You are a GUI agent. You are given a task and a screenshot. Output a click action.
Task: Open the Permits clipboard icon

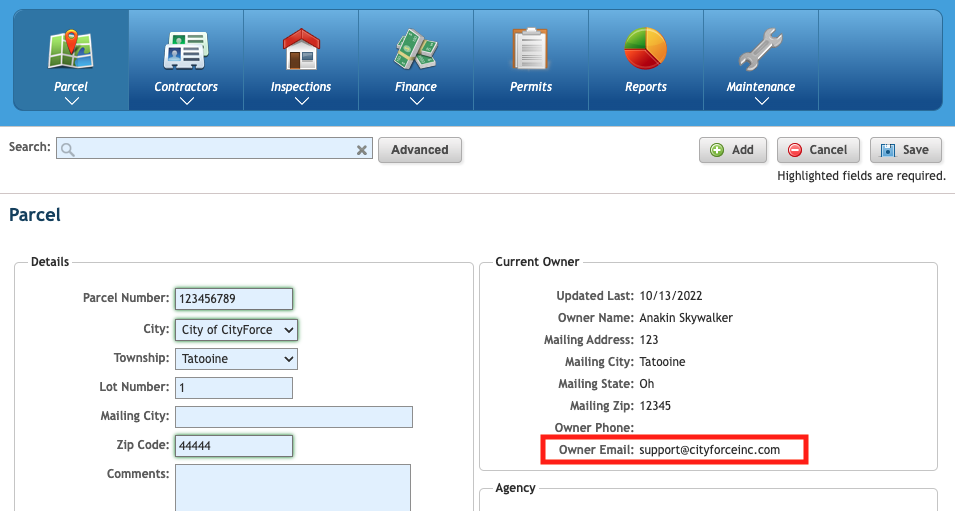pos(530,49)
